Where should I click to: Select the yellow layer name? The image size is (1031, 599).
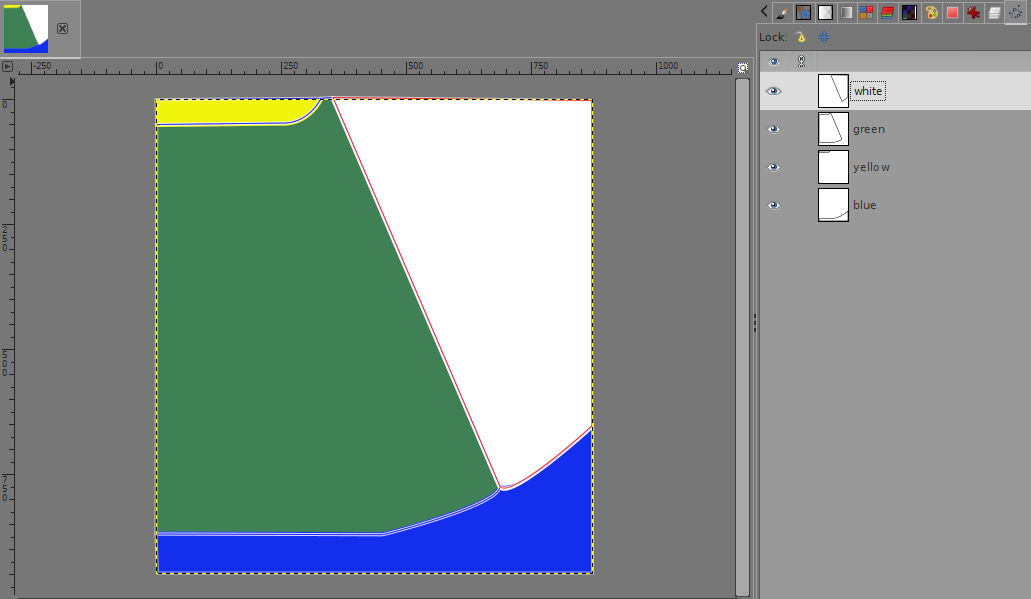[871, 167]
